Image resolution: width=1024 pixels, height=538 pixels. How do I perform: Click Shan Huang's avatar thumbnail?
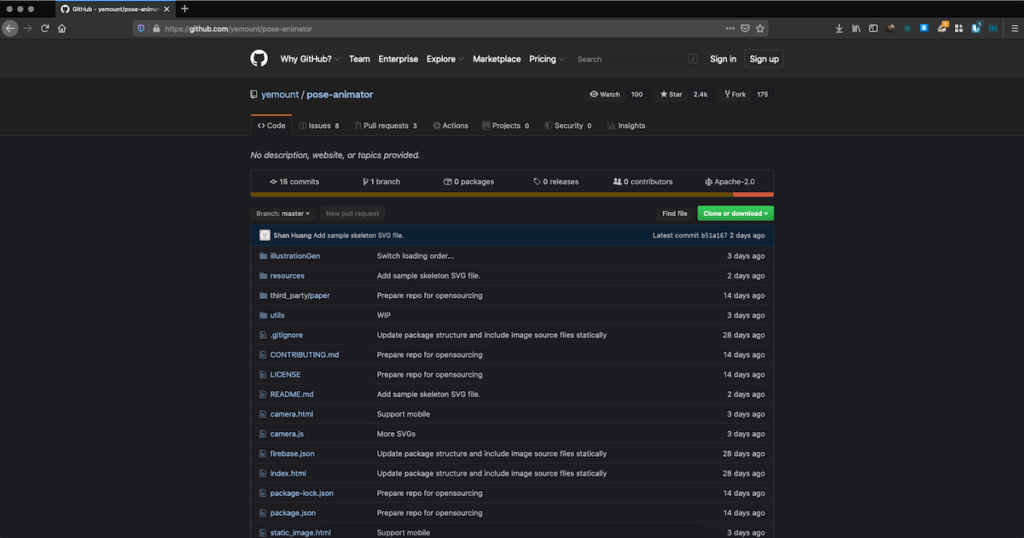click(265, 235)
